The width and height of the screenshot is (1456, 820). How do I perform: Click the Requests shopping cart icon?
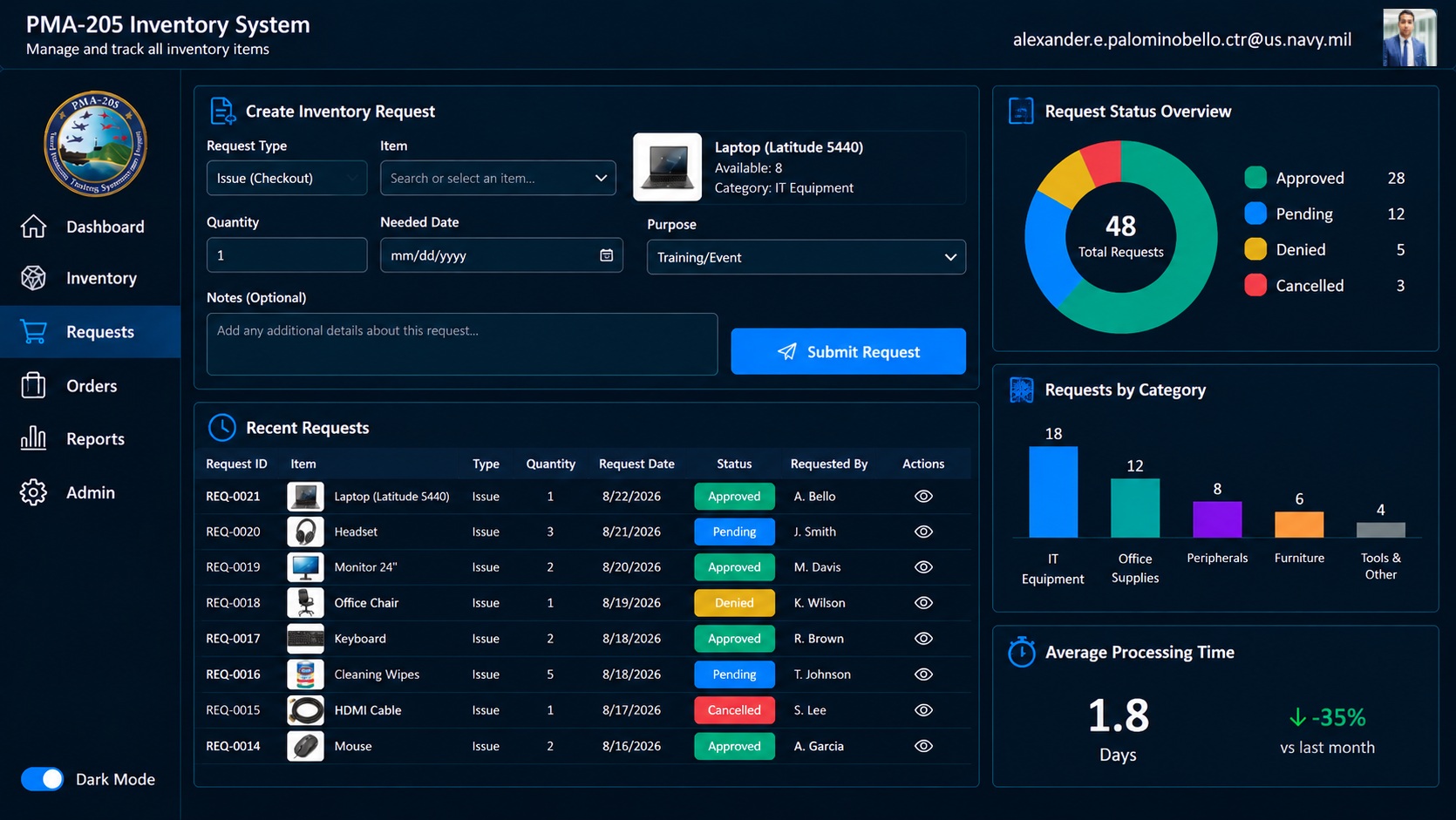33,332
